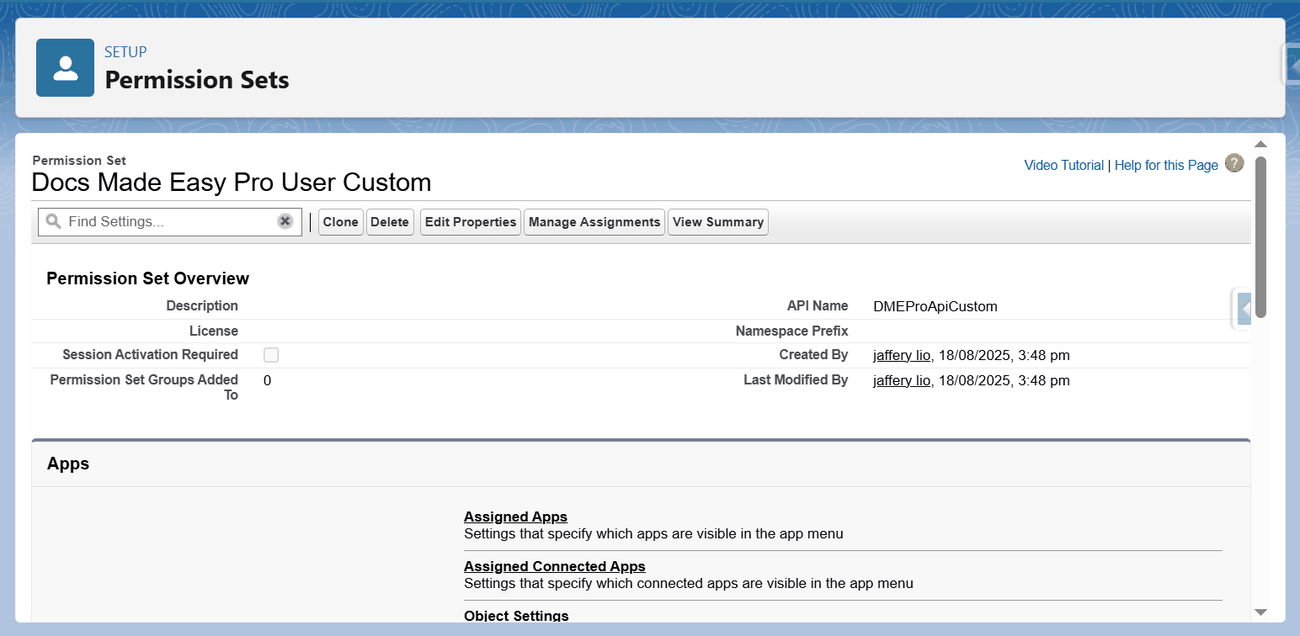
Task: Toggle Session Activation Required checkbox
Action: pyautogui.click(x=271, y=355)
